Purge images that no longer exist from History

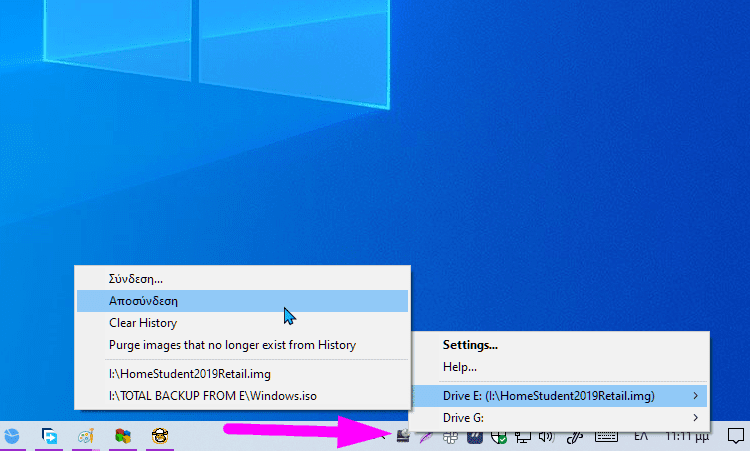click(243, 345)
